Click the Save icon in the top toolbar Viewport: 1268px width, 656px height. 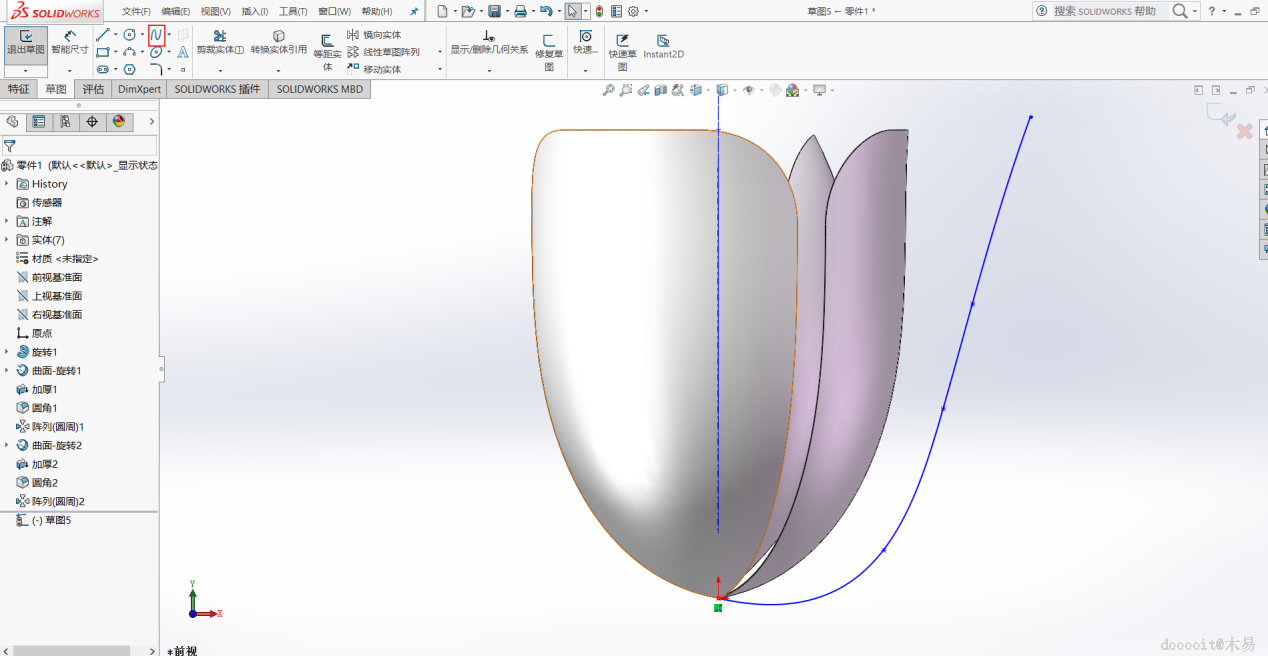tap(494, 11)
